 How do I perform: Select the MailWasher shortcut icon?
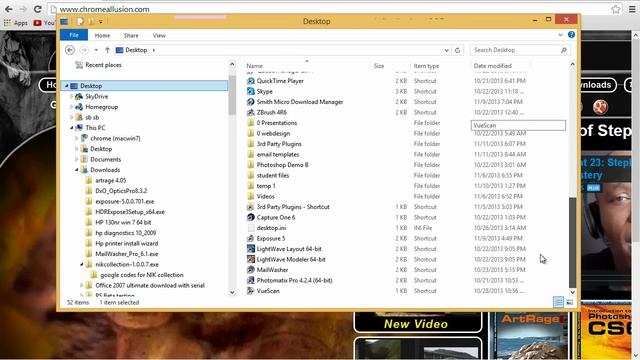(x=251, y=270)
